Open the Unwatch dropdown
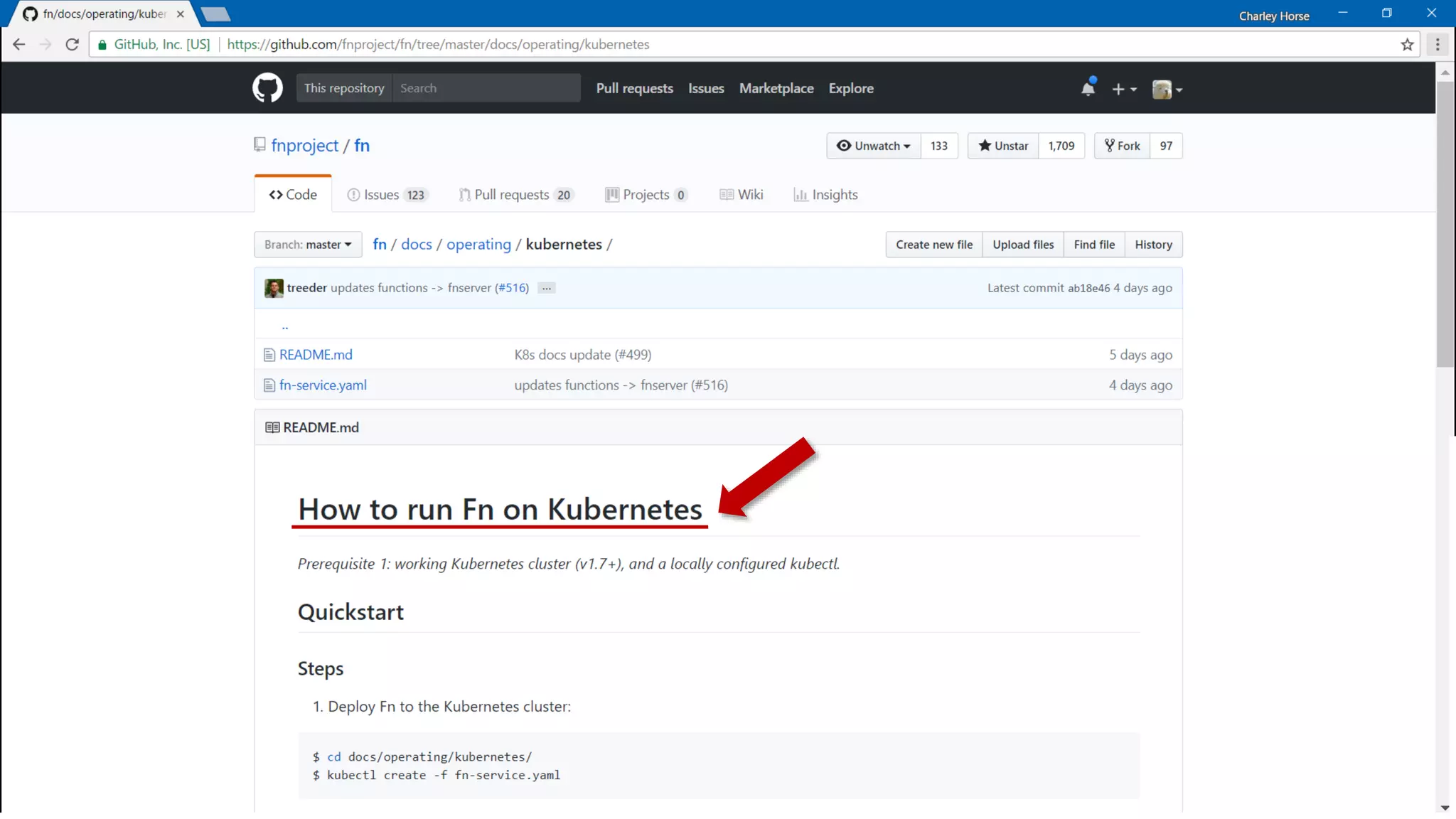This screenshot has height=819, width=1456. pos(874,146)
